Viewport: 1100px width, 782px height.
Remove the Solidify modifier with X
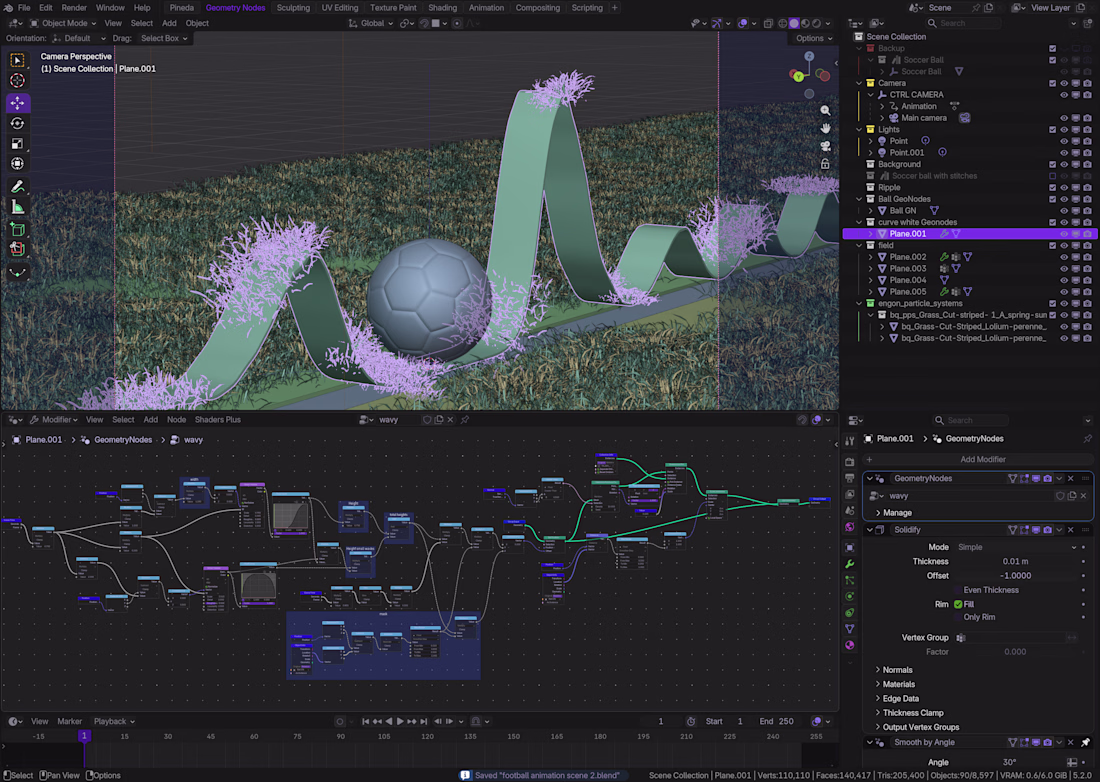tap(1071, 530)
